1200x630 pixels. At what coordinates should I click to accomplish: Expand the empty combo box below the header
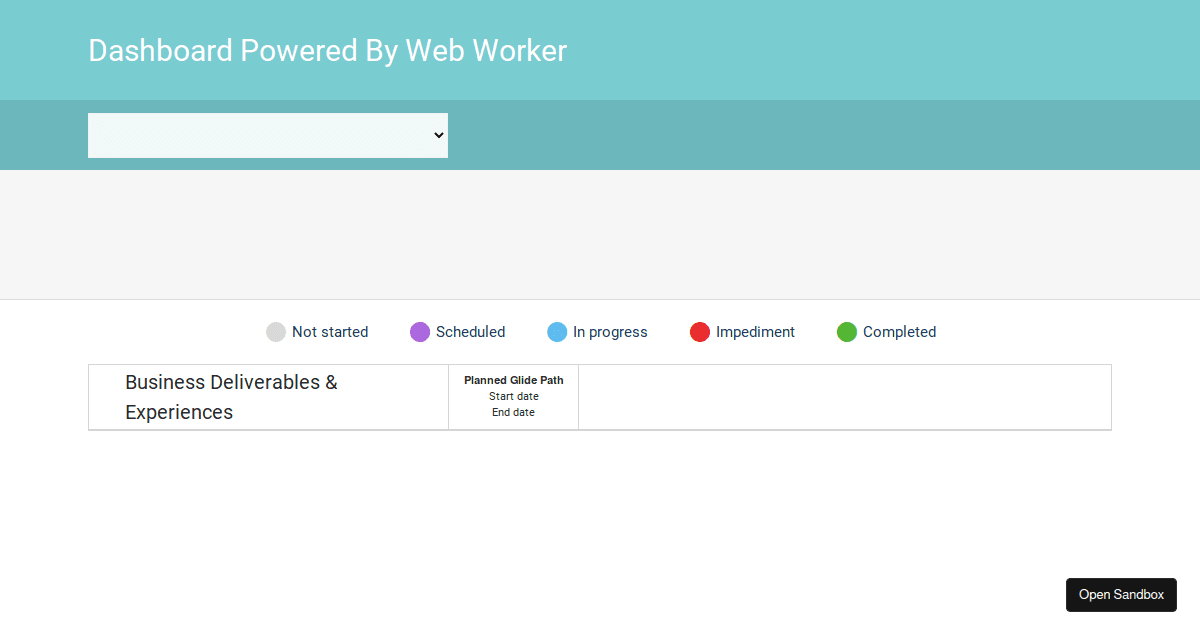[x=267, y=135]
